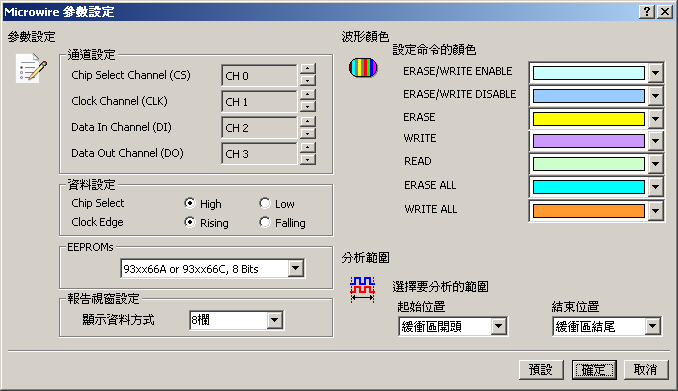678x391 pixels.
Task: Click the Clock Edge label
Action: [97, 222]
